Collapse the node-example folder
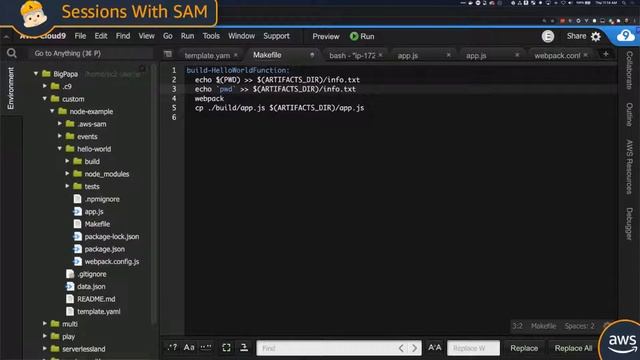Viewport: 640px width, 360px height. 52,111
